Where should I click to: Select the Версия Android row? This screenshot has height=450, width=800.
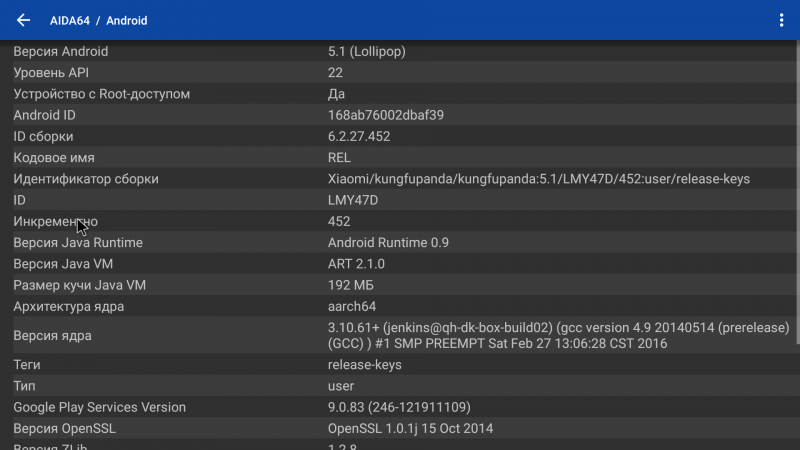pyautogui.click(x=400, y=51)
